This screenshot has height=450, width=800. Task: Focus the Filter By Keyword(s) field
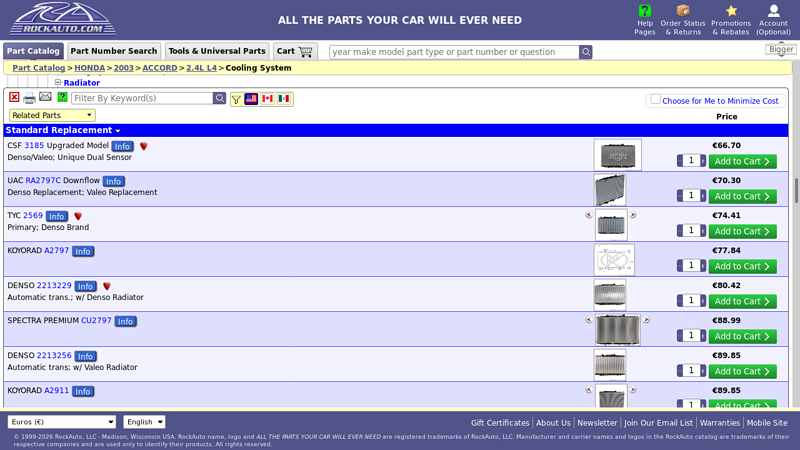(142, 98)
